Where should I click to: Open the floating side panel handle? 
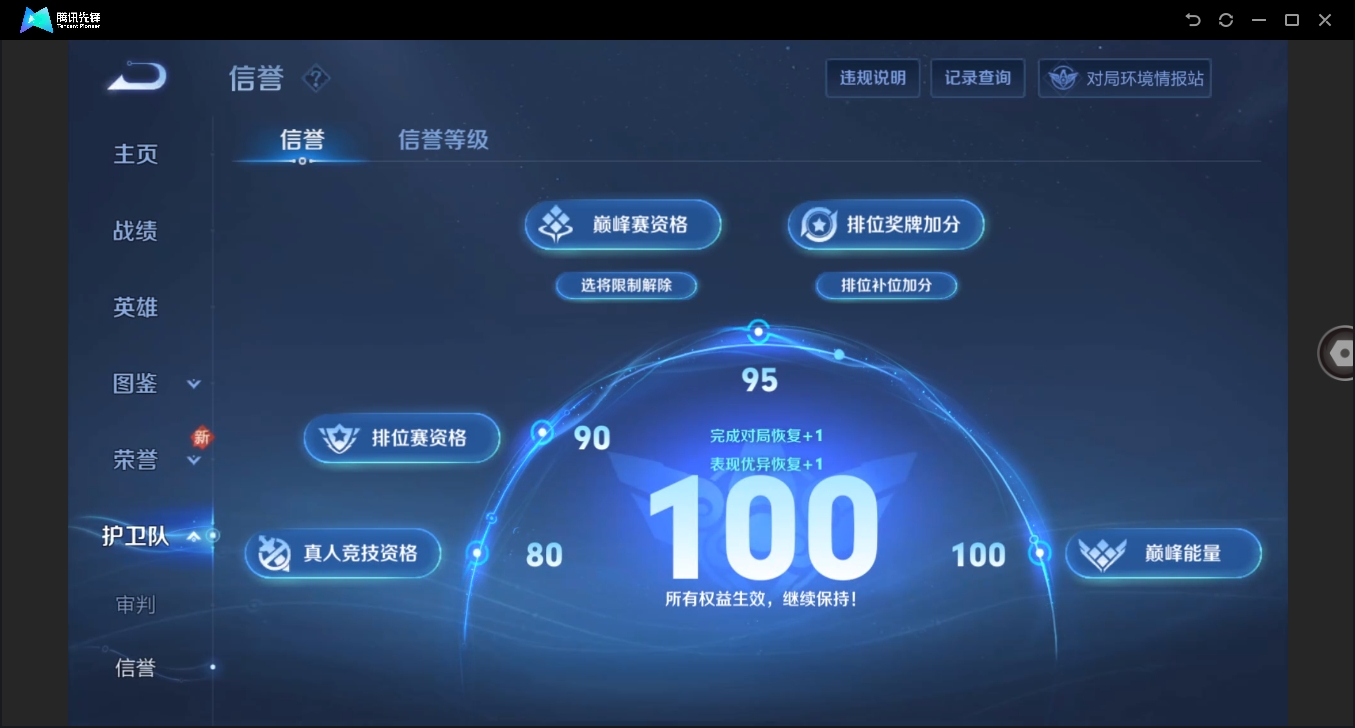click(1337, 353)
